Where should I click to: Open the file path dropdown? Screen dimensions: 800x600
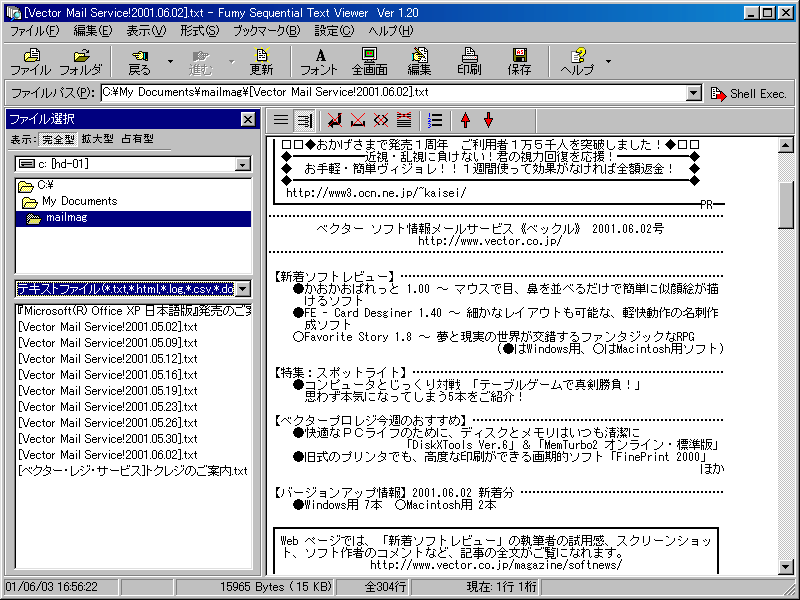694,93
